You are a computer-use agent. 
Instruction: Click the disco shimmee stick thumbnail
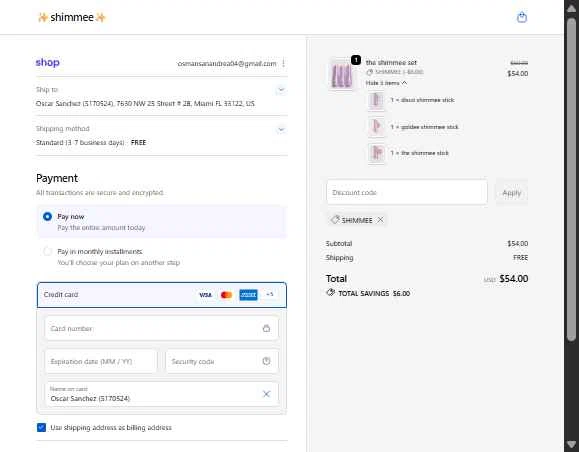click(x=376, y=100)
